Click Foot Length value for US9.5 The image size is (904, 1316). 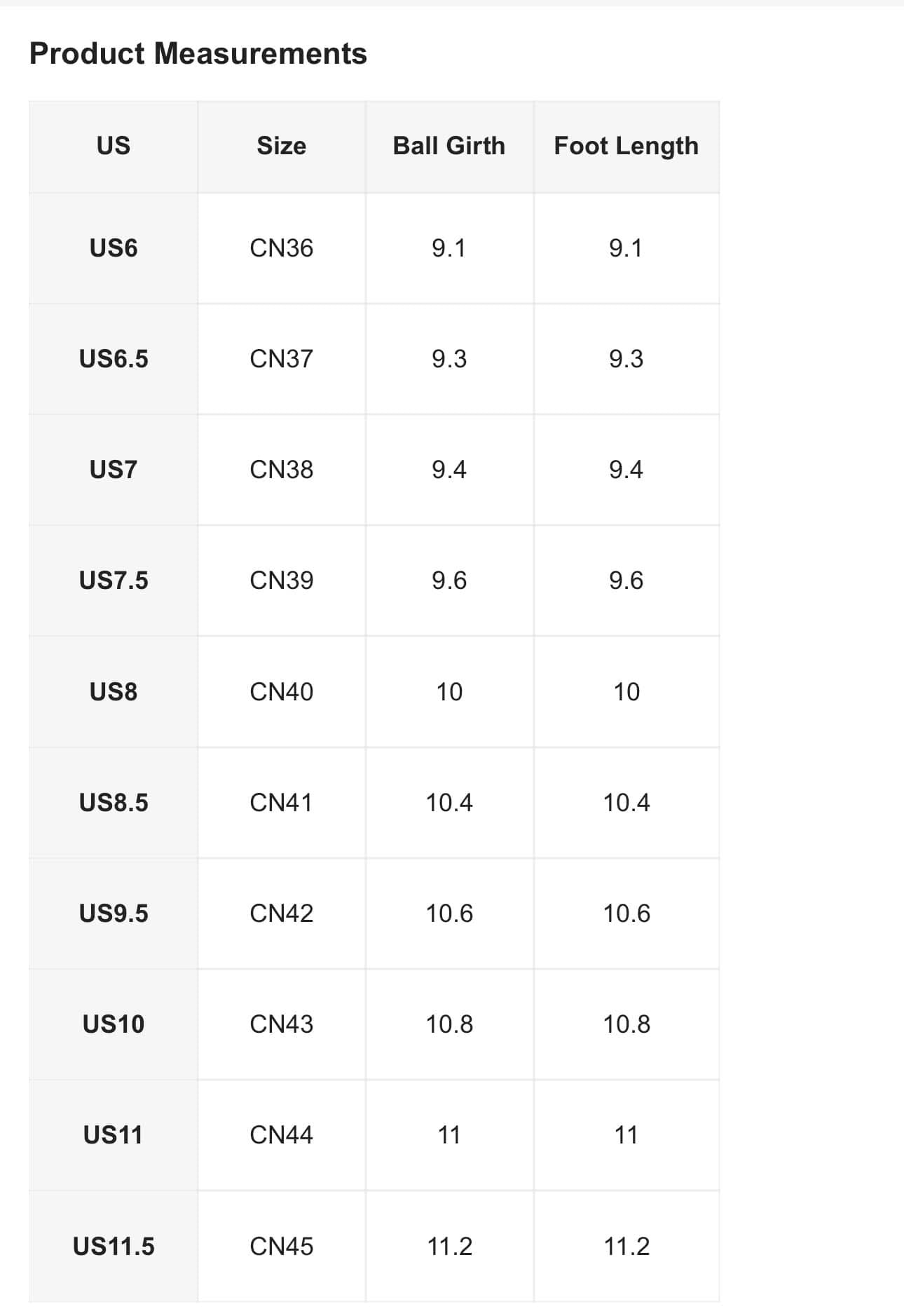pyautogui.click(x=626, y=914)
